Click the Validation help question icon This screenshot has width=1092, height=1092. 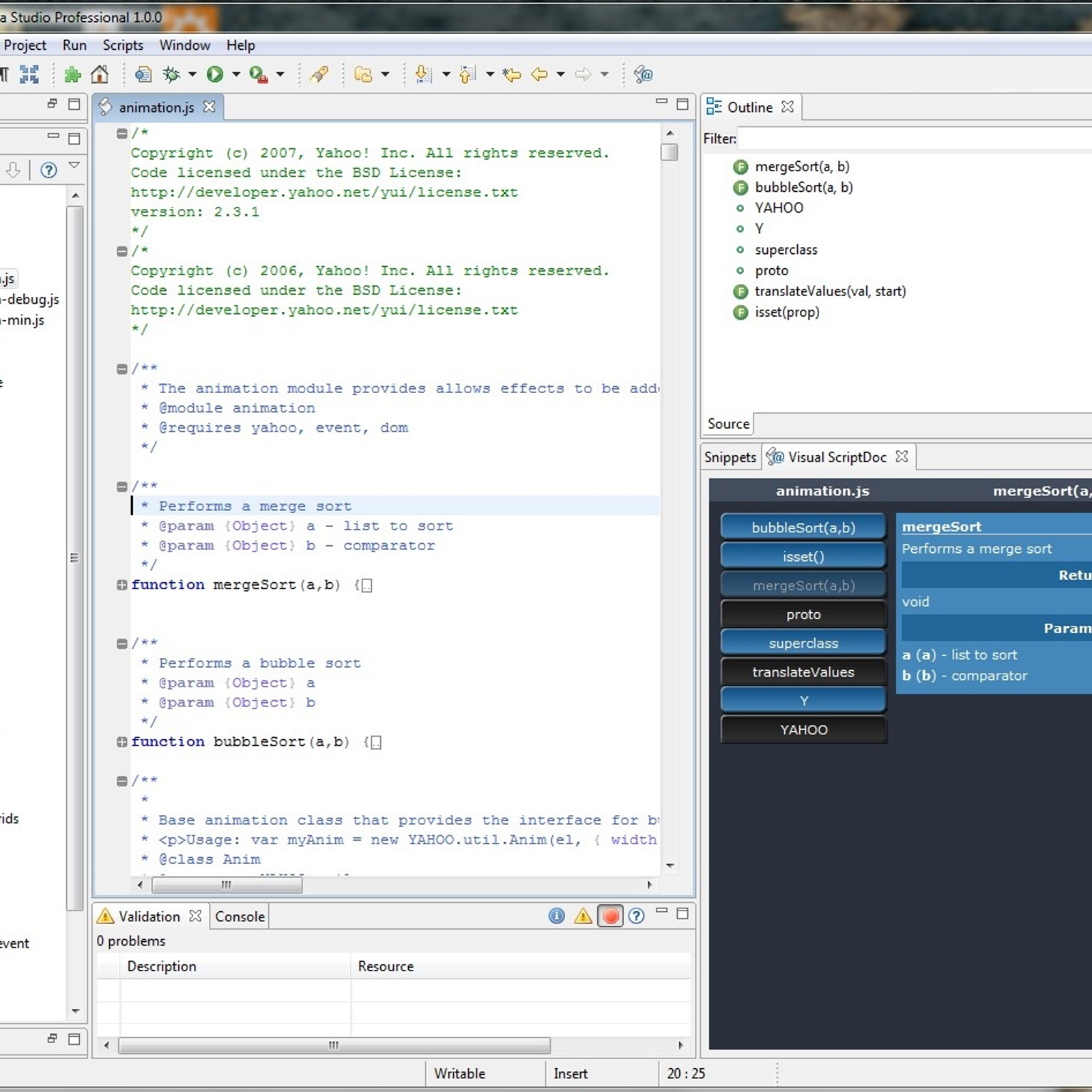pyautogui.click(x=636, y=916)
